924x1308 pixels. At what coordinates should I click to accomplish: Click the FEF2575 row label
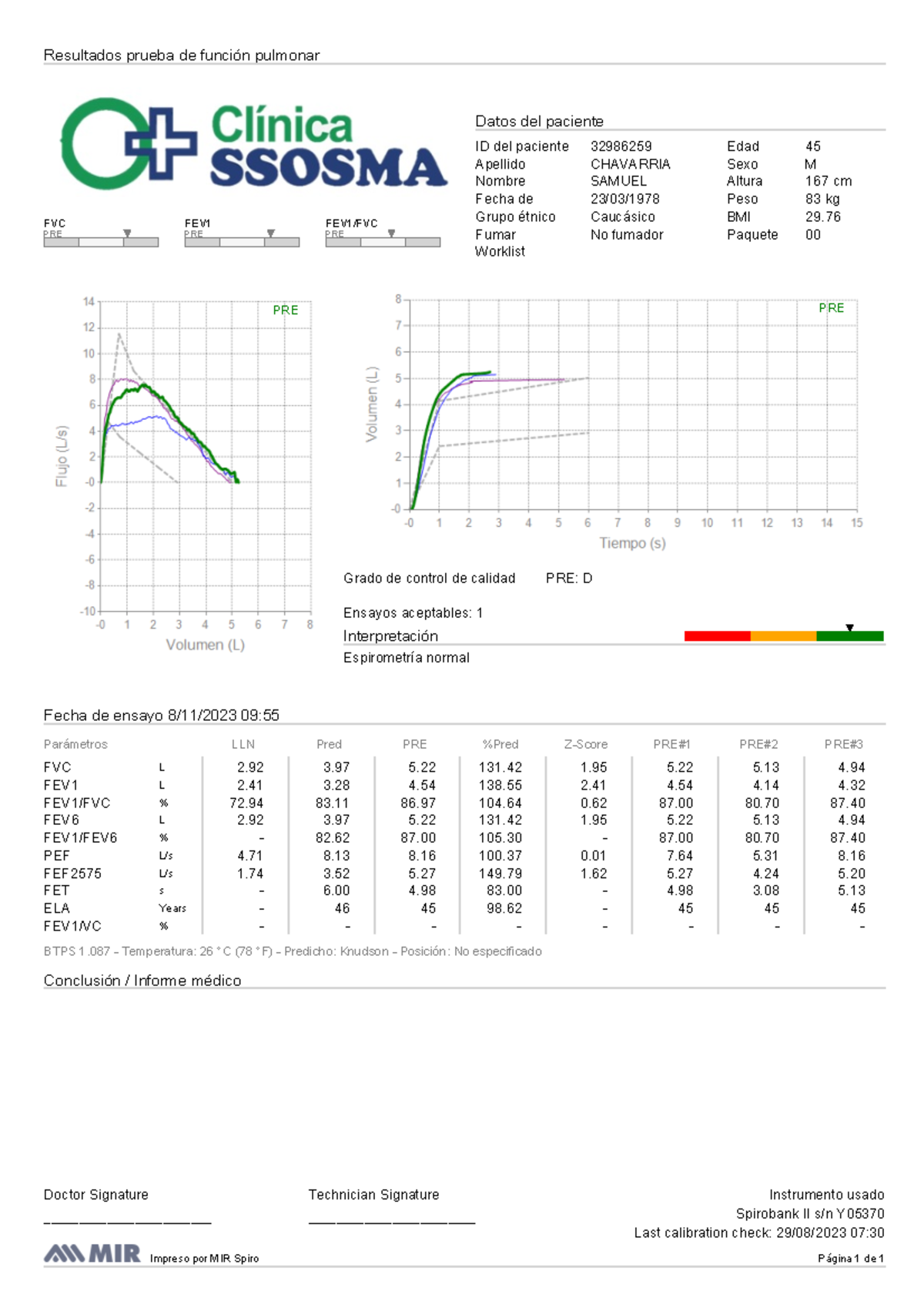[x=72, y=874]
